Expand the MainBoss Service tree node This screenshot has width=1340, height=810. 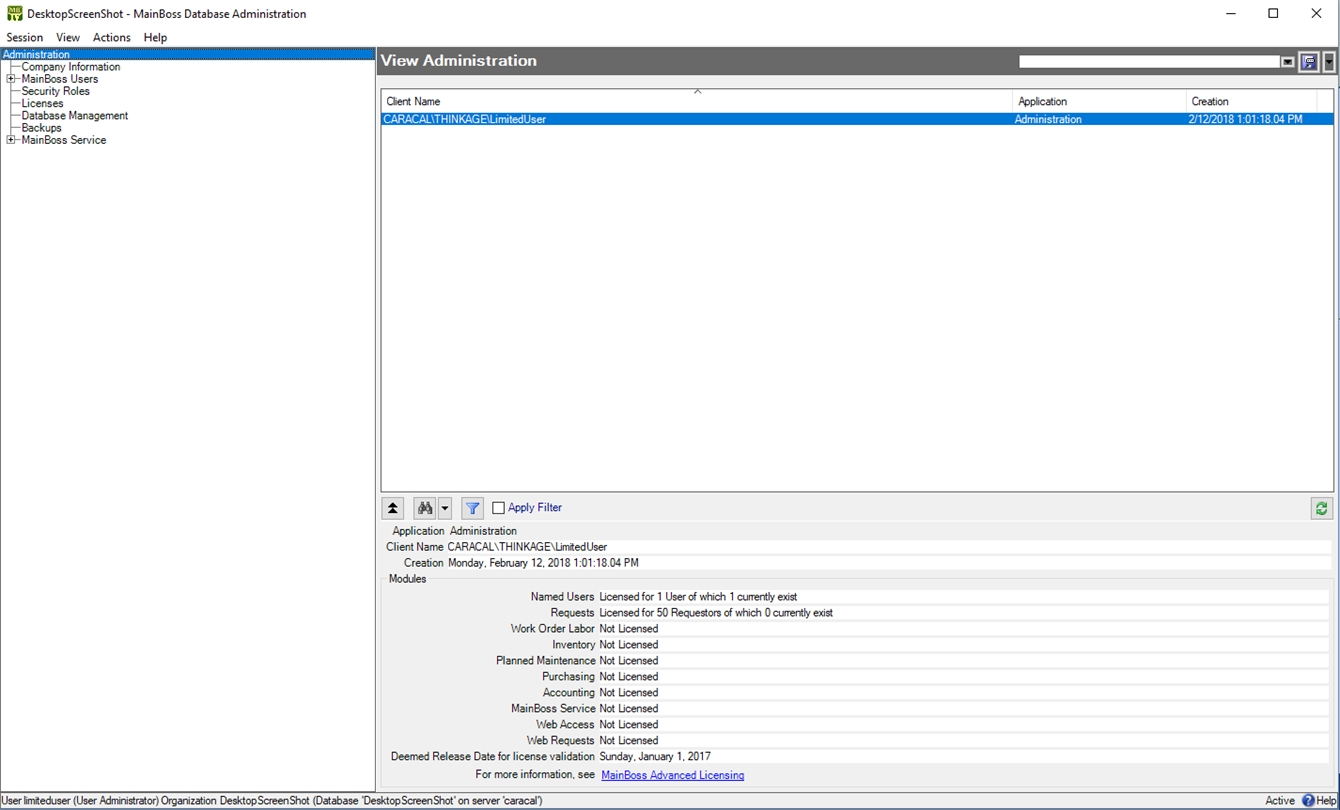coord(11,140)
